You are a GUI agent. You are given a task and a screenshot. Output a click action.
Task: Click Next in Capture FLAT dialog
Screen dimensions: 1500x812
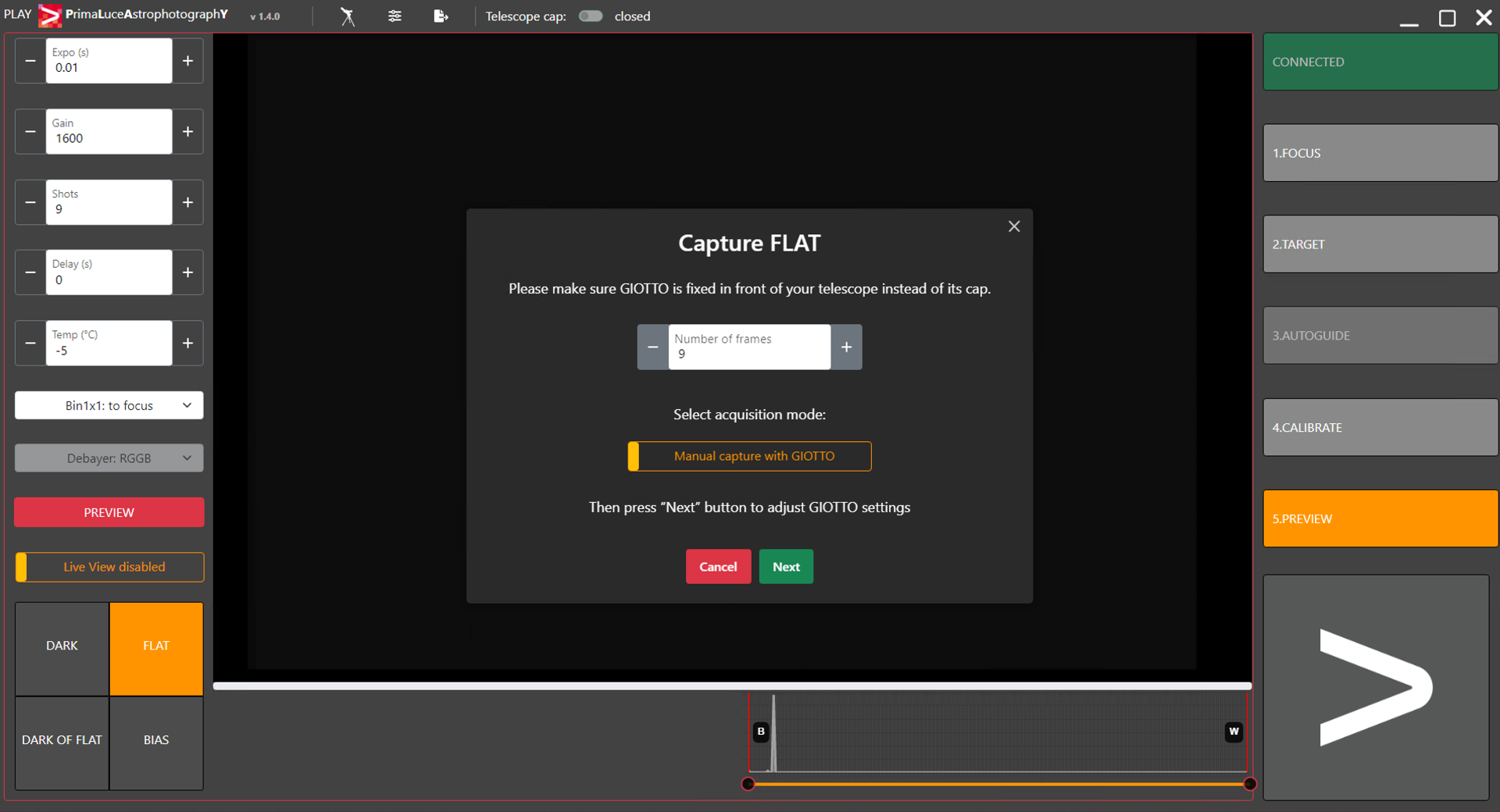coord(786,567)
